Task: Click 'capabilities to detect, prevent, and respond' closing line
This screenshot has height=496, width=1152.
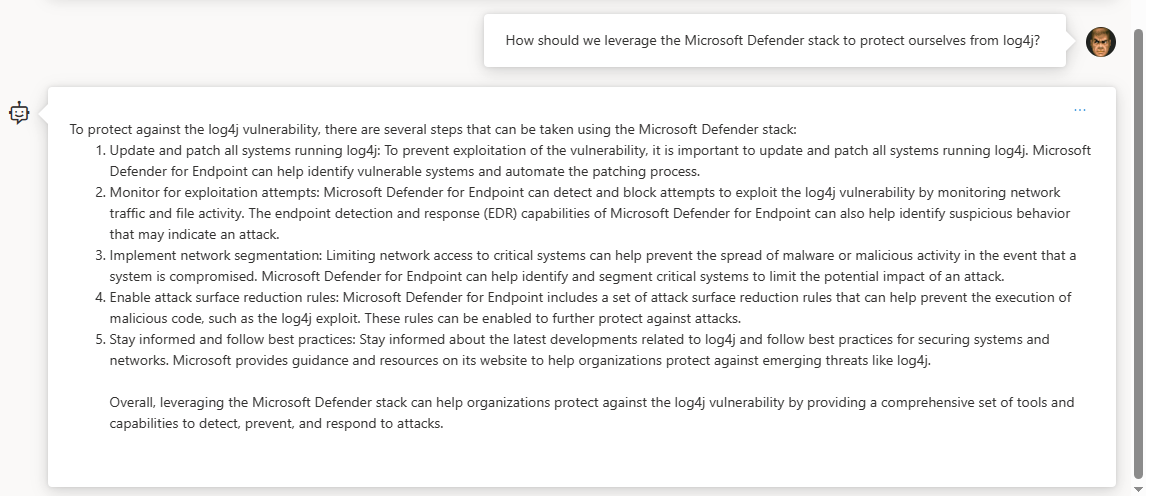Action: (276, 424)
